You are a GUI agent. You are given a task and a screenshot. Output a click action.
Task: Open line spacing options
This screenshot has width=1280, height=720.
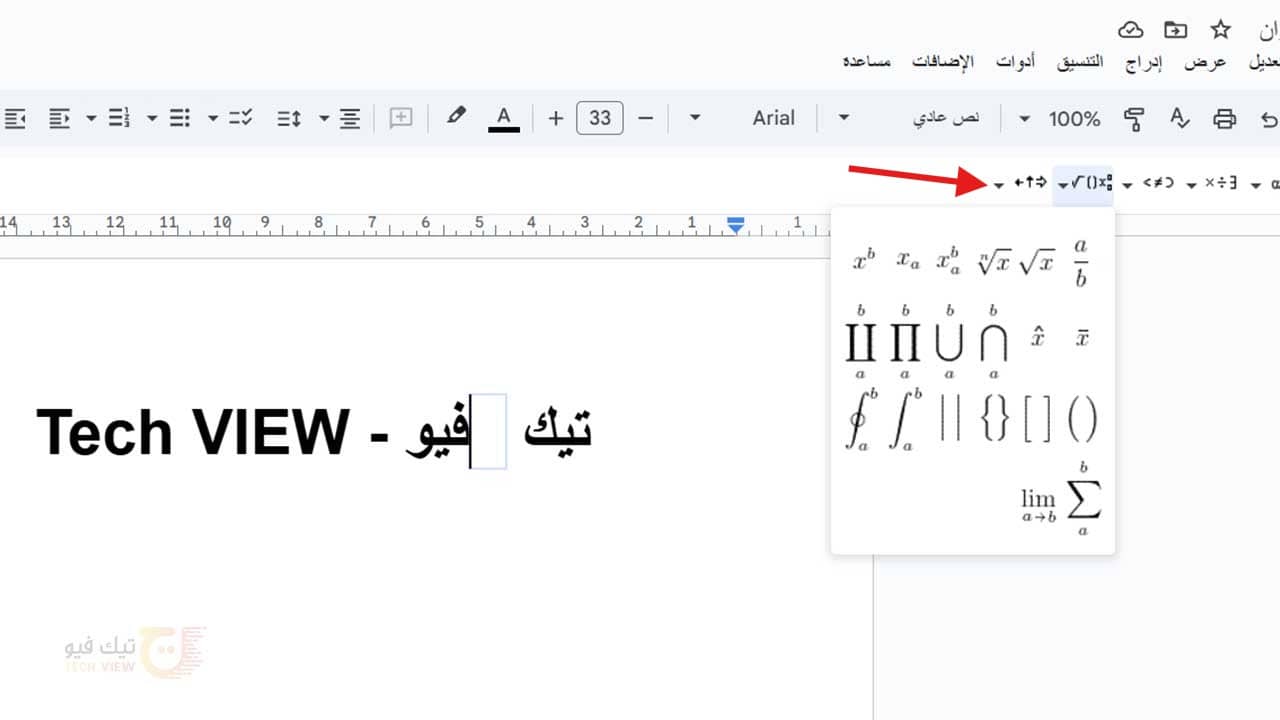click(x=290, y=118)
